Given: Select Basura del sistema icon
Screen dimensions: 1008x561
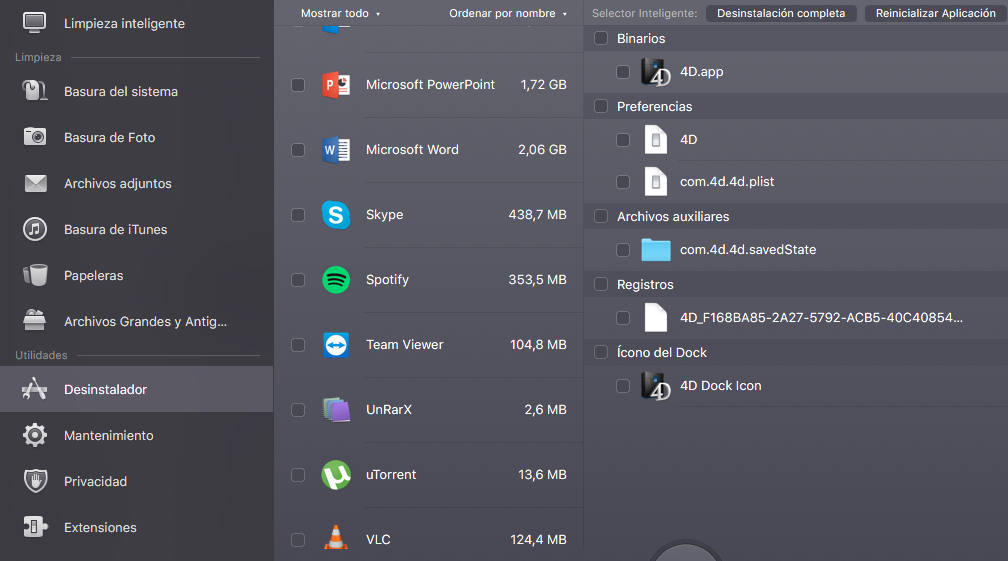Looking at the screenshot, I should click(x=35, y=91).
